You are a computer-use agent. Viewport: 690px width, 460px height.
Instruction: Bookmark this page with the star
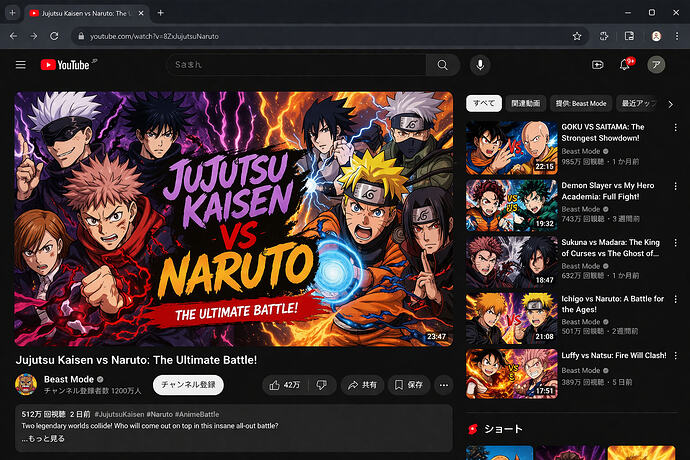pyautogui.click(x=577, y=36)
